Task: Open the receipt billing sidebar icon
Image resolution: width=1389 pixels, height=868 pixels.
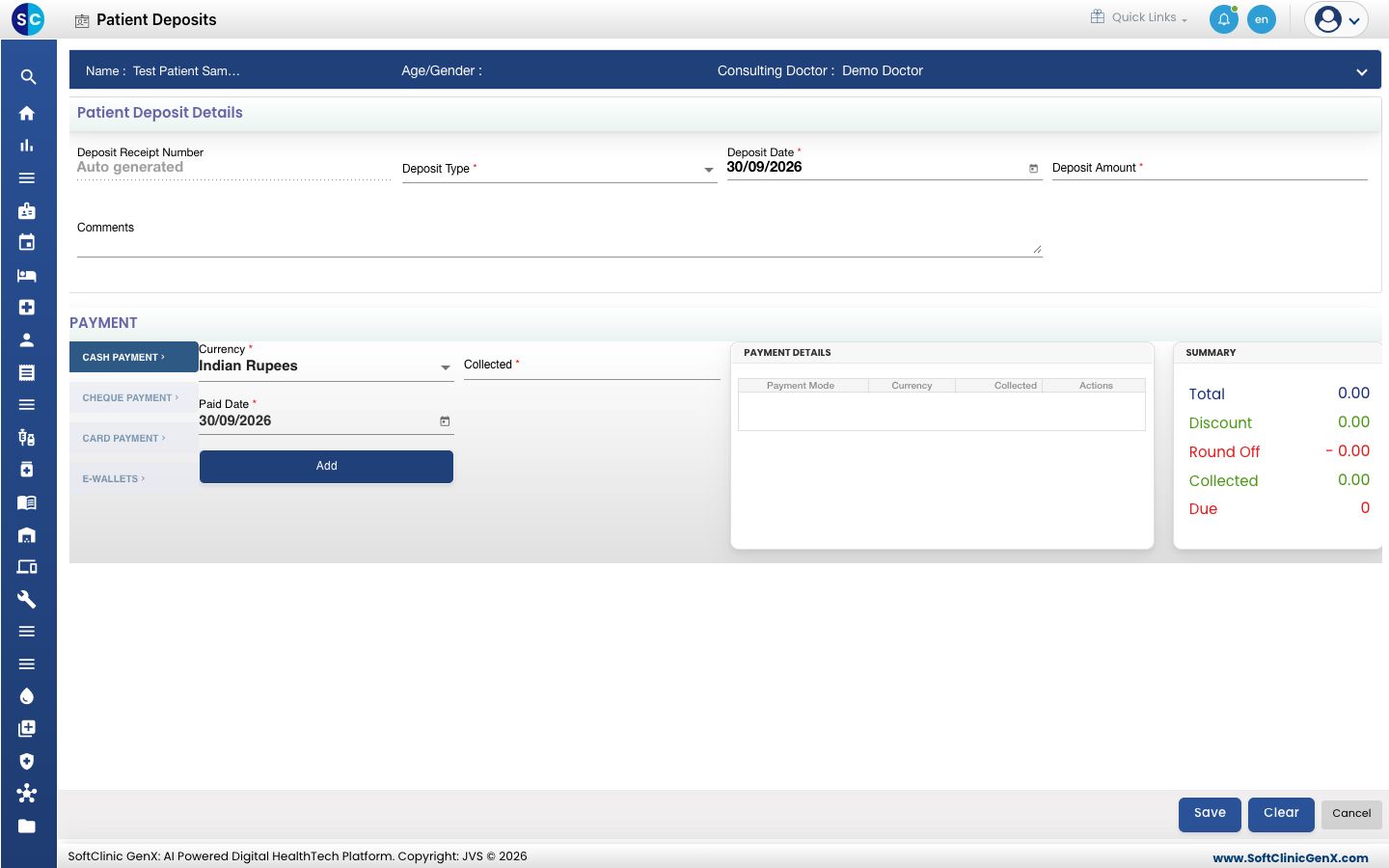Action: [x=27, y=372]
